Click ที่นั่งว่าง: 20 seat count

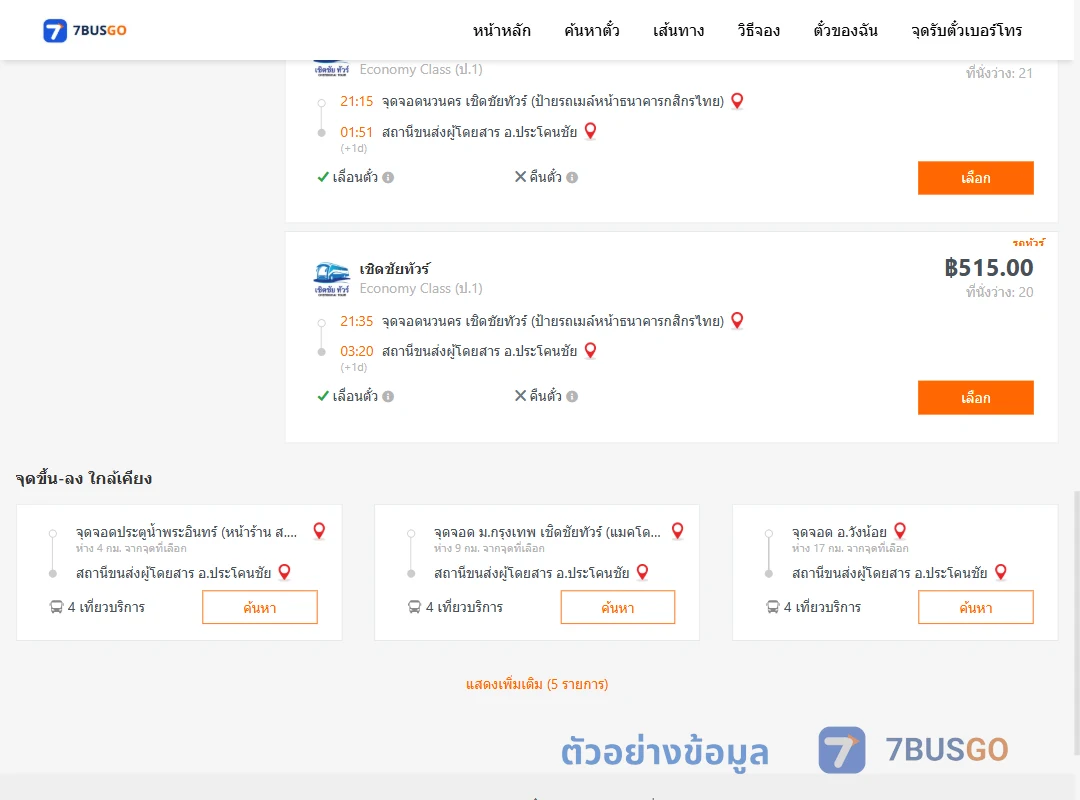point(999,292)
